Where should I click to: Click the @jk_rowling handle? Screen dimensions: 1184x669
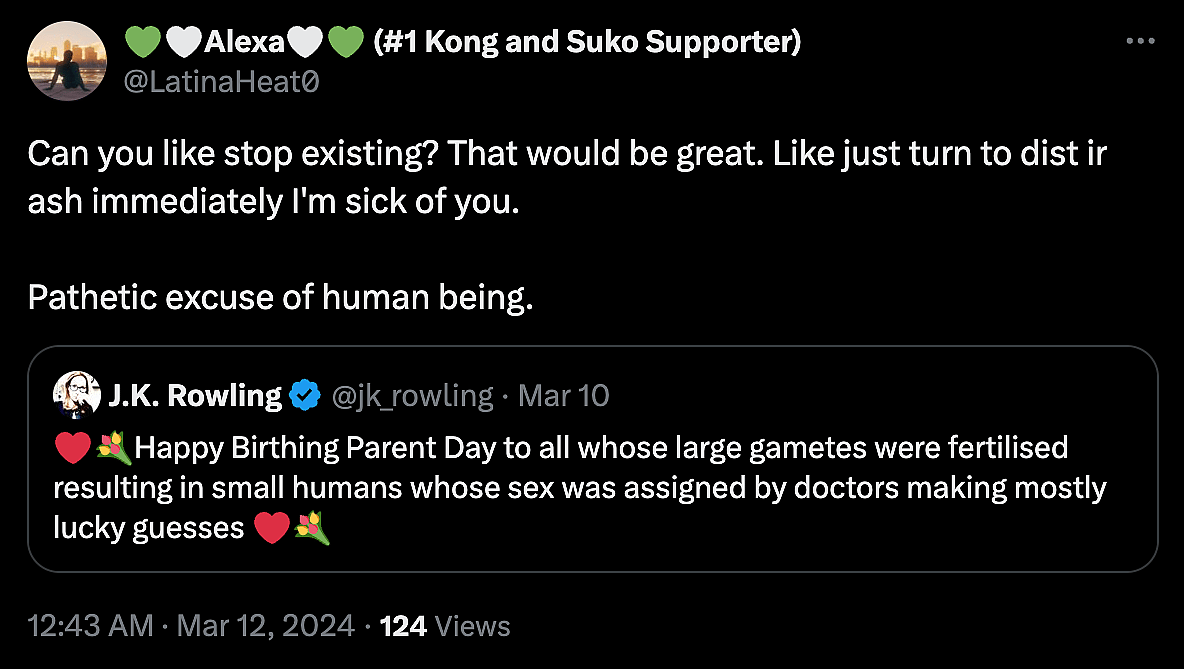click(x=412, y=396)
